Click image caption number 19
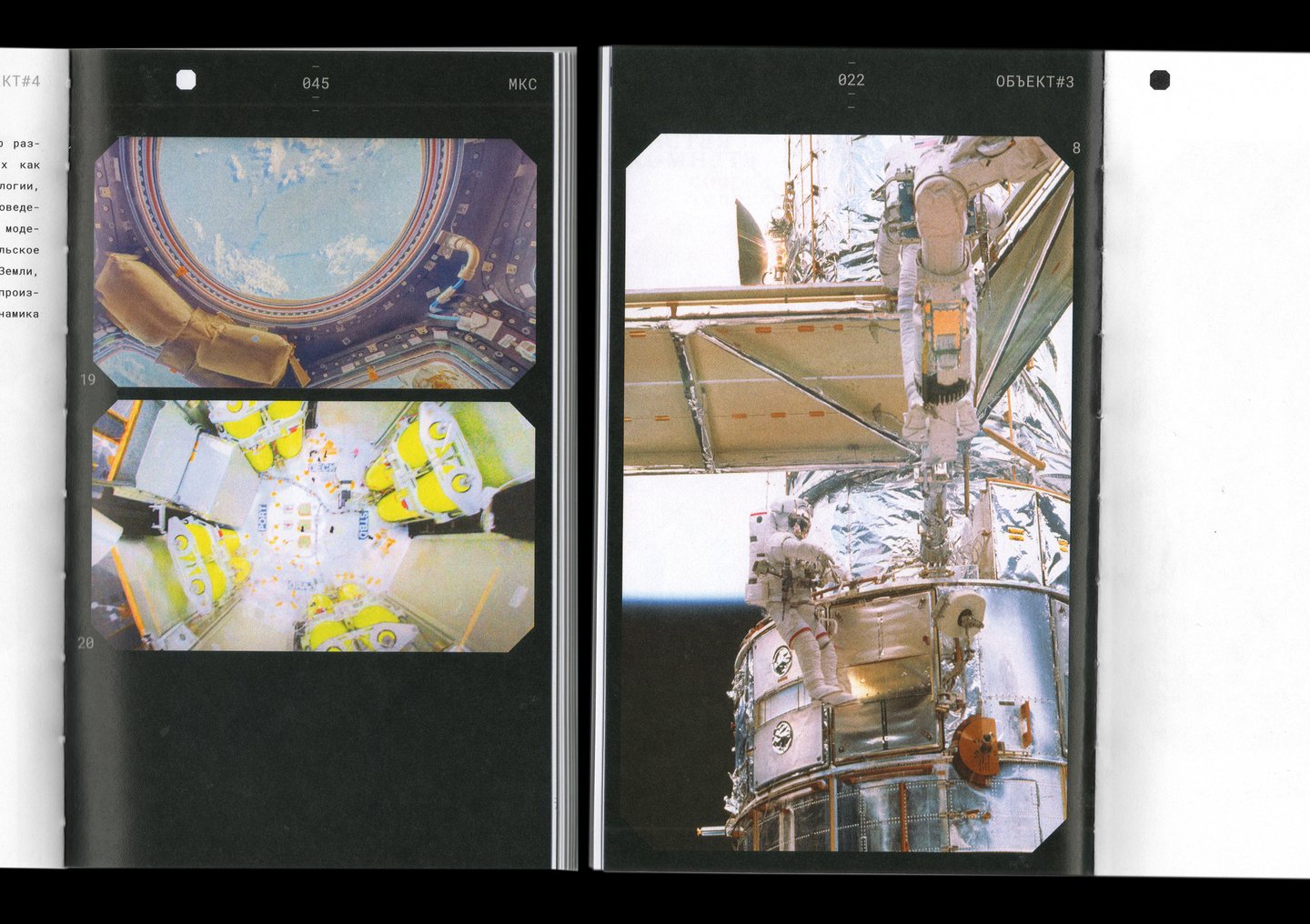 point(87,379)
